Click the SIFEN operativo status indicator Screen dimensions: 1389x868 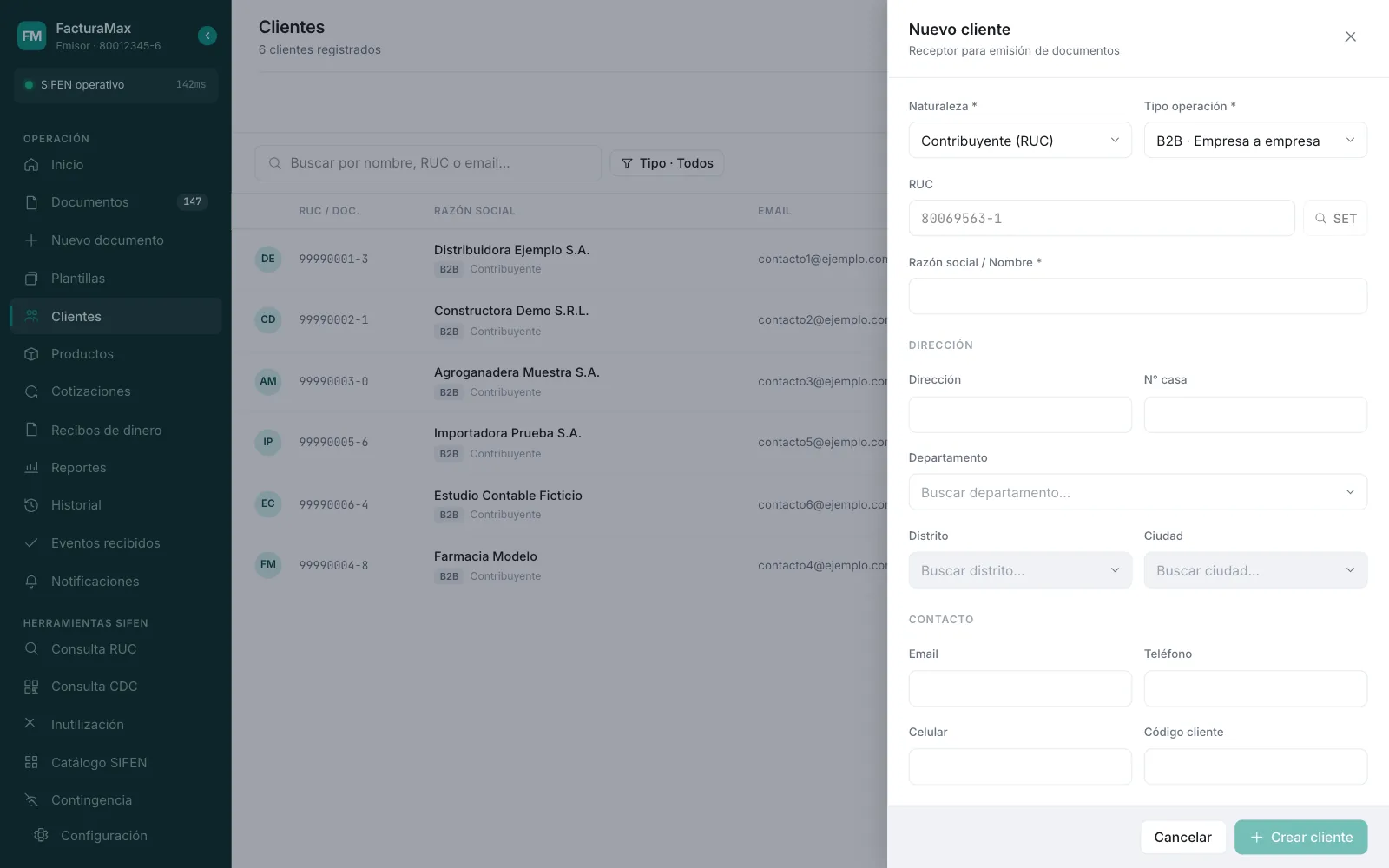coord(115,84)
